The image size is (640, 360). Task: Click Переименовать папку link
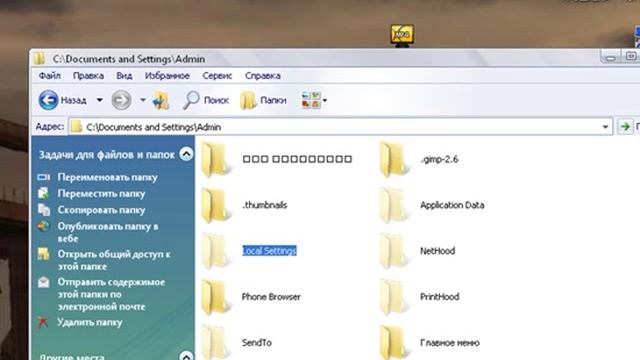(107, 177)
